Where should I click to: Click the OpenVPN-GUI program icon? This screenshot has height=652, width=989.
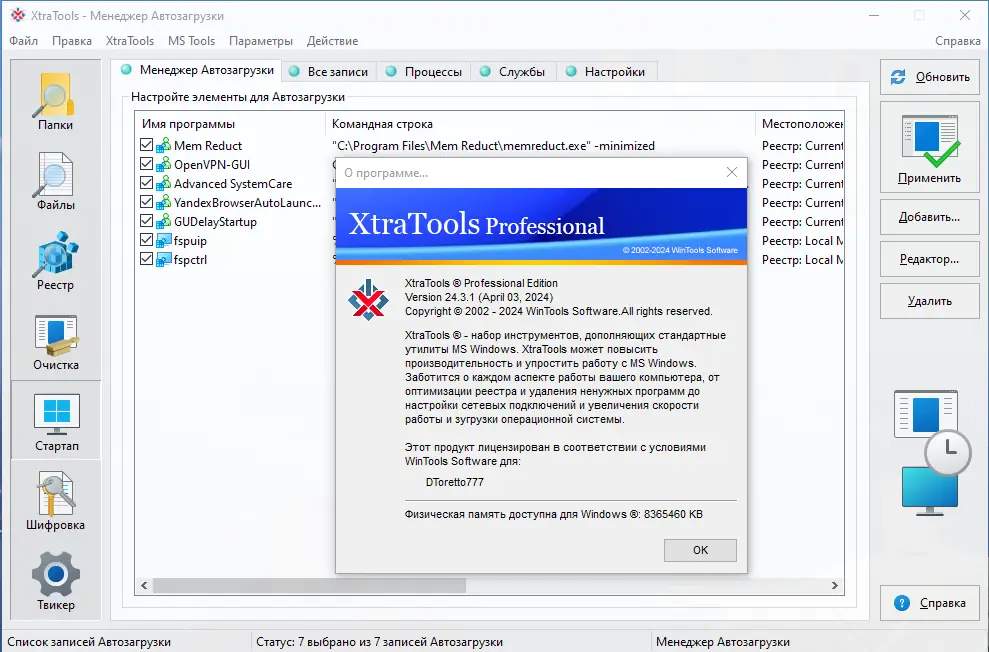click(x=163, y=165)
